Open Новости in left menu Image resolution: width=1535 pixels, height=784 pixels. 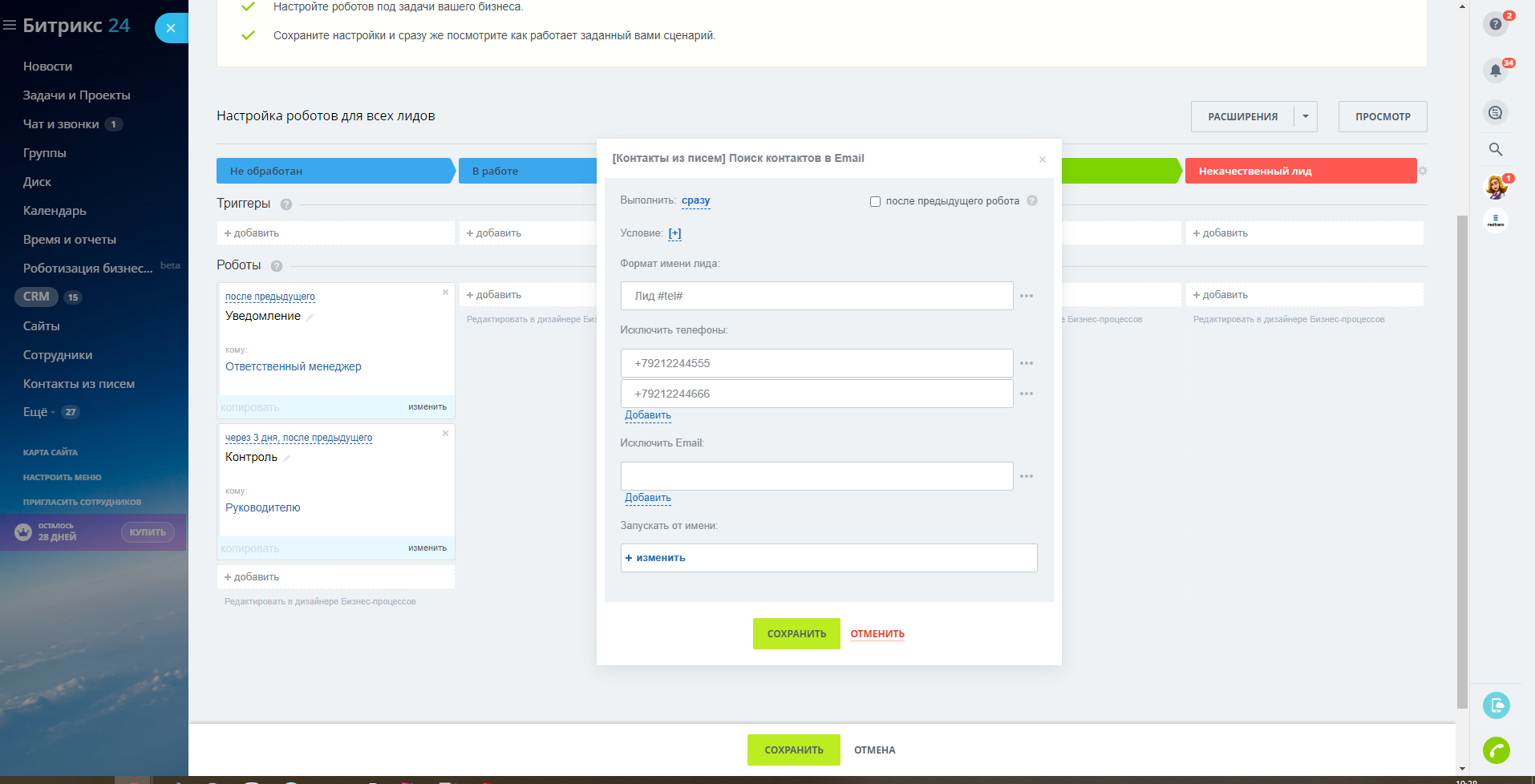tap(47, 67)
